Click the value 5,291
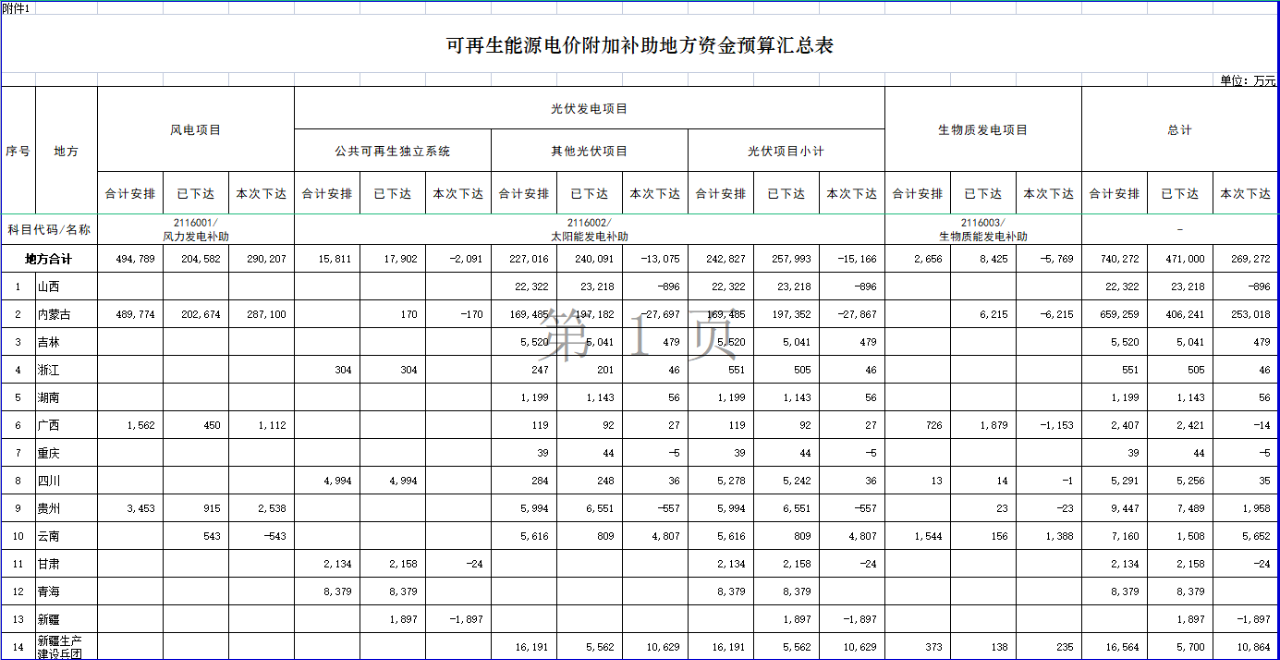Image resolution: width=1280 pixels, height=660 pixels. tap(1126, 481)
